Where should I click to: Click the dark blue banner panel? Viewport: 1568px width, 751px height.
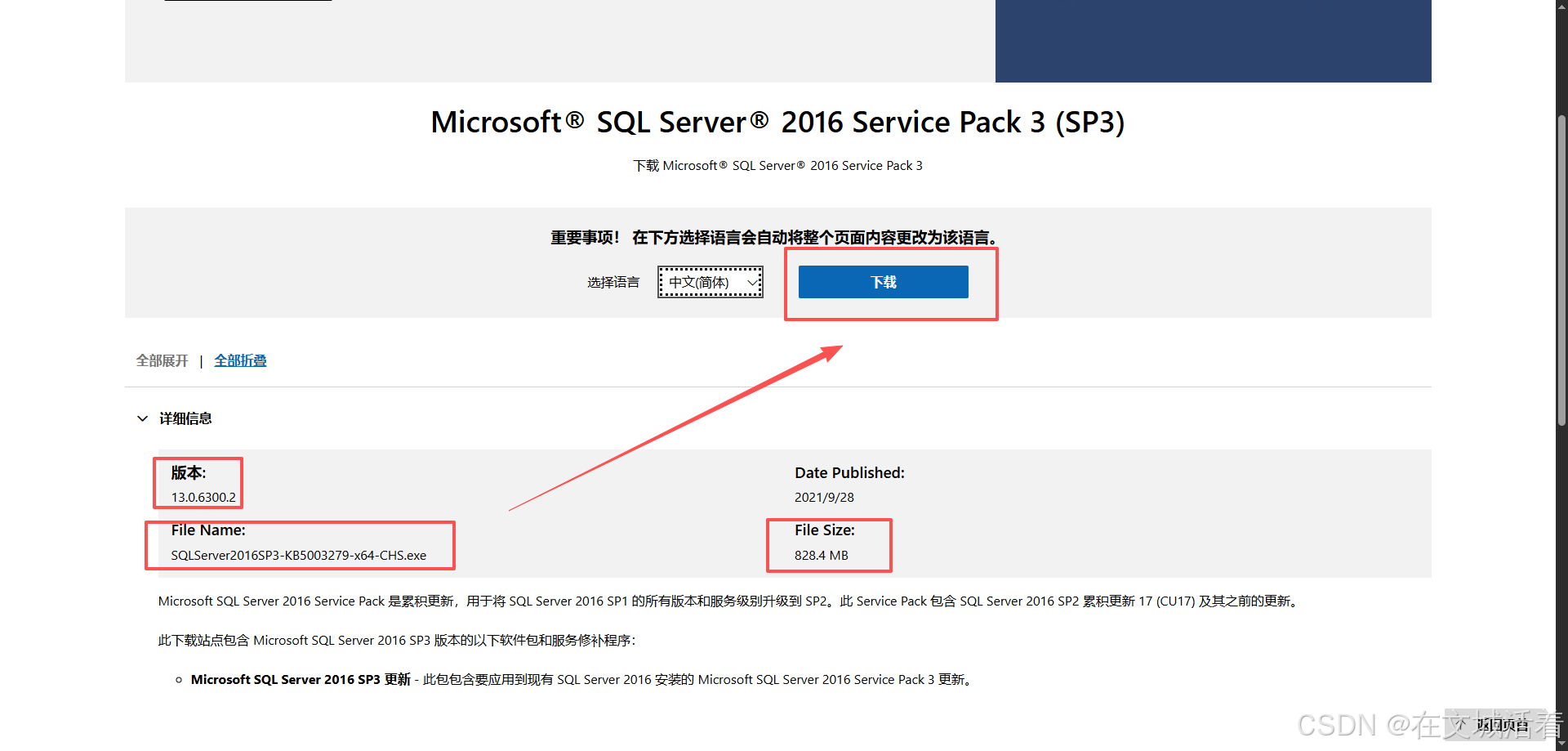1213,41
